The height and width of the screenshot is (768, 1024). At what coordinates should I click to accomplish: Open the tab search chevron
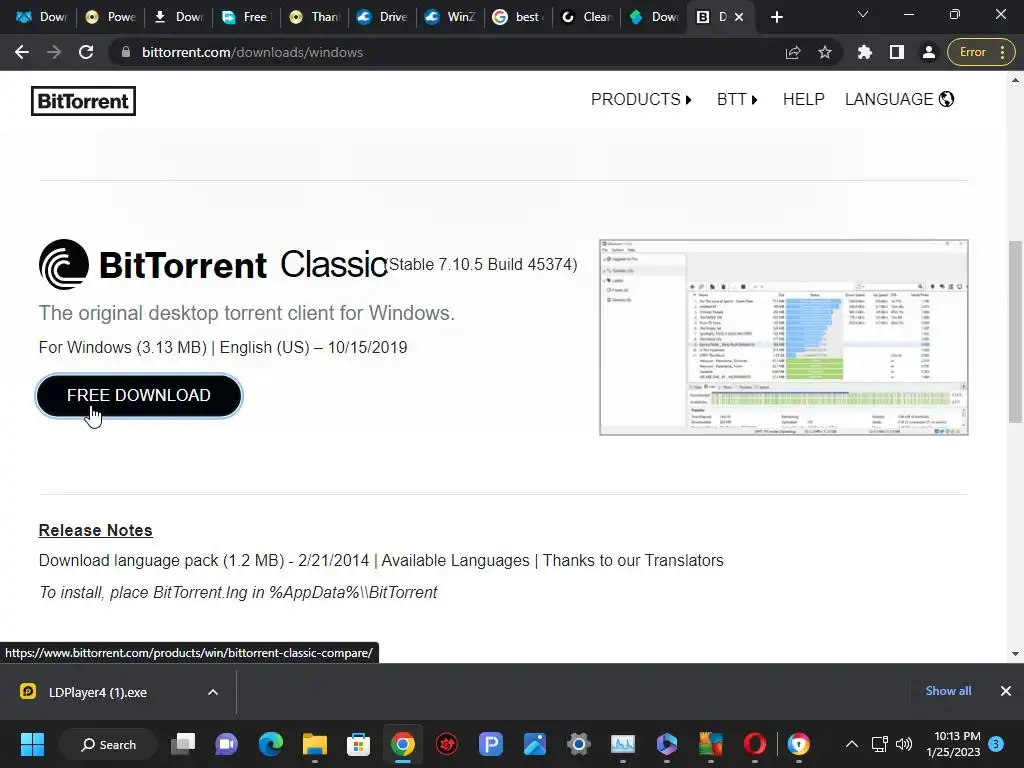coord(863,14)
